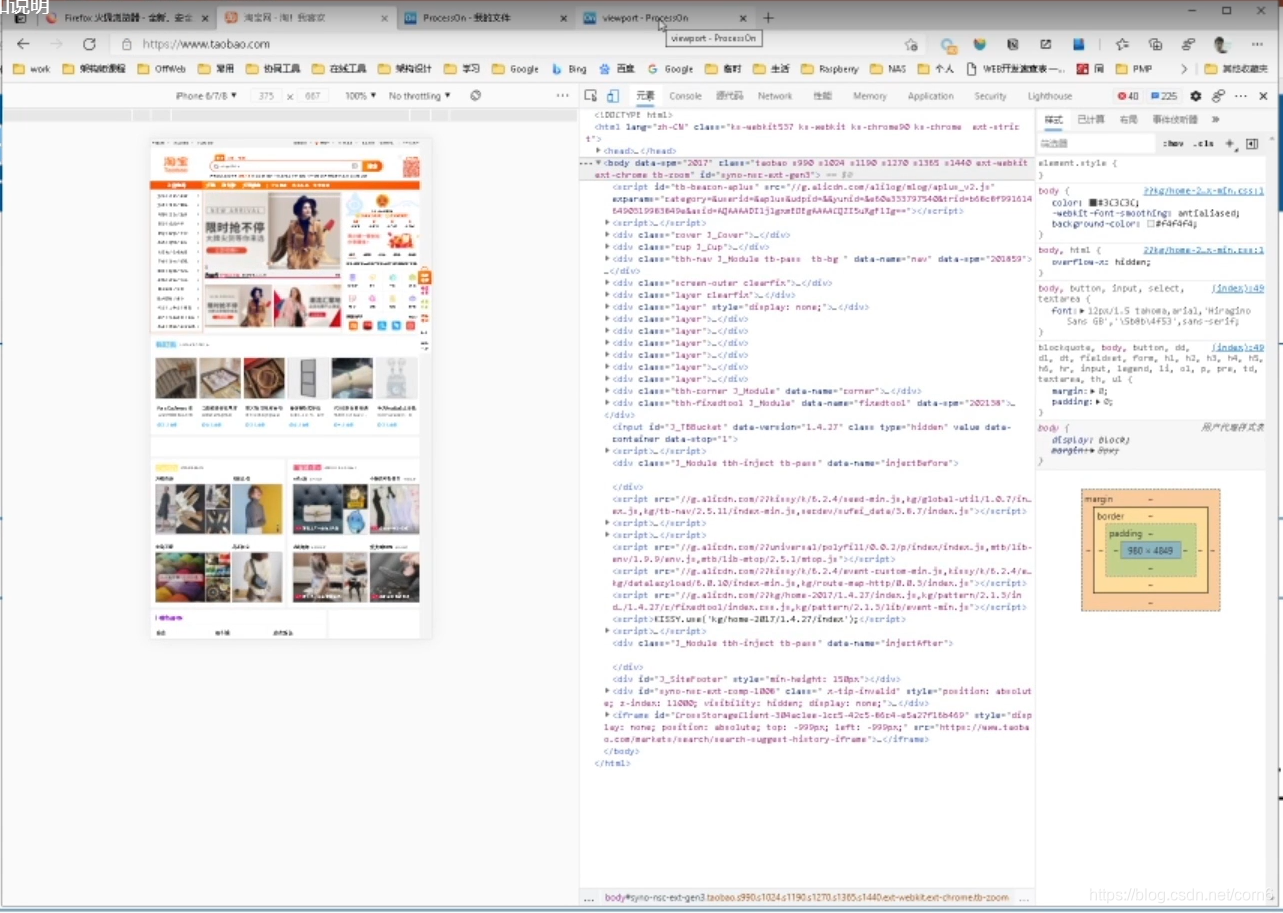Toggle the computed styles sidebar pane
The height and width of the screenshot is (913, 1283).
click(x=1251, y=144)
